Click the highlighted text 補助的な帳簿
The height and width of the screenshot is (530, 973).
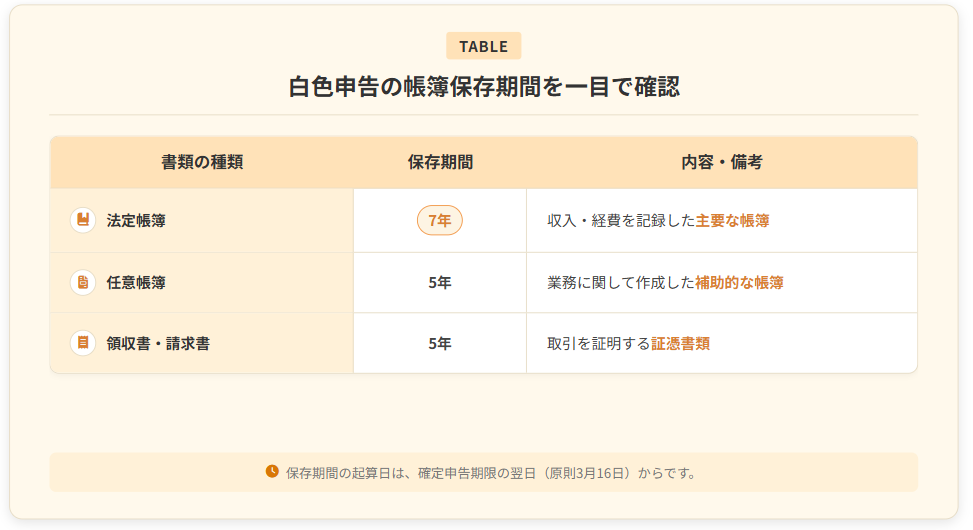pos(739,283)
